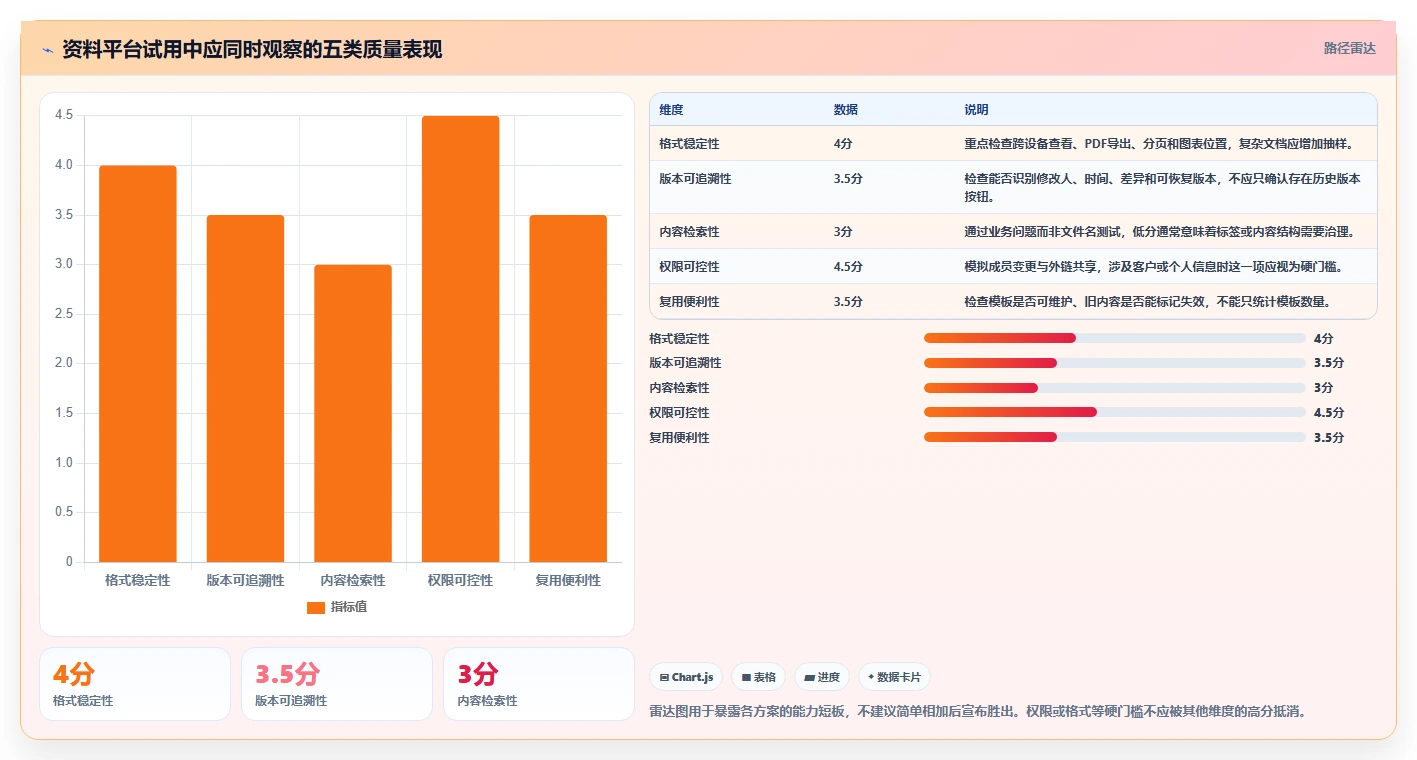Click the icon in the Chart.js chip

click(x=664, y=677)
